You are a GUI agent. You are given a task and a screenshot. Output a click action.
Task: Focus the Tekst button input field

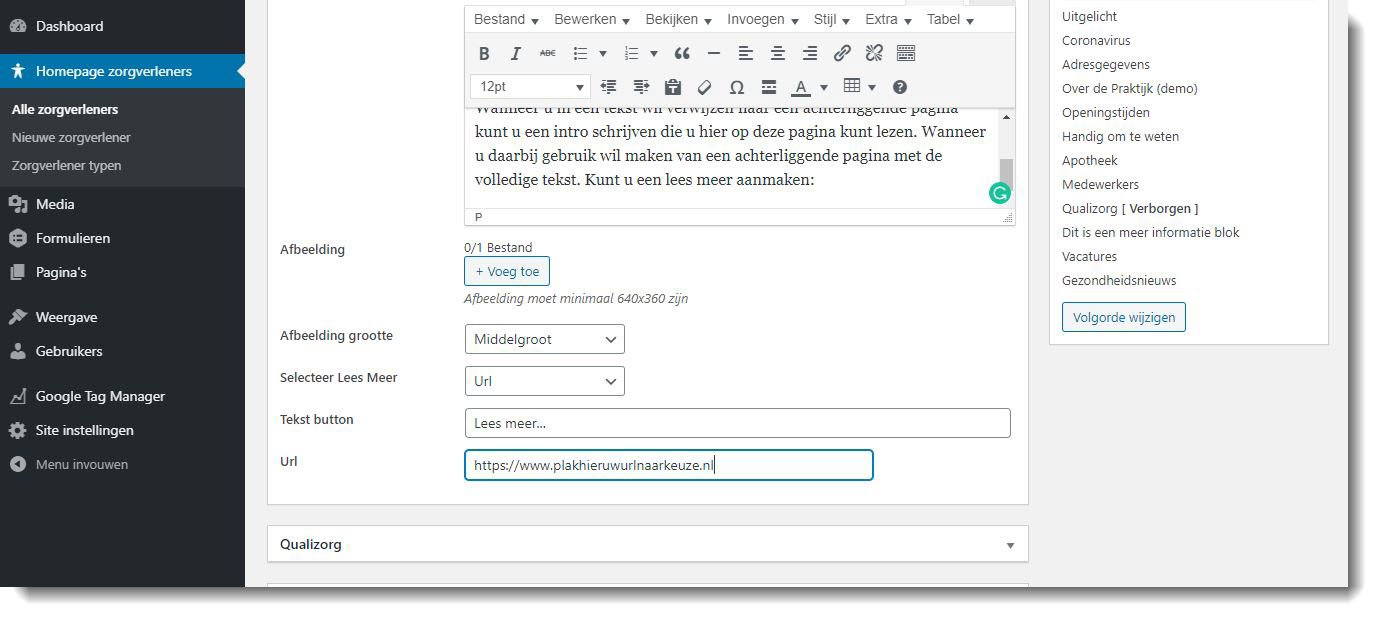[x=738, y=423]
